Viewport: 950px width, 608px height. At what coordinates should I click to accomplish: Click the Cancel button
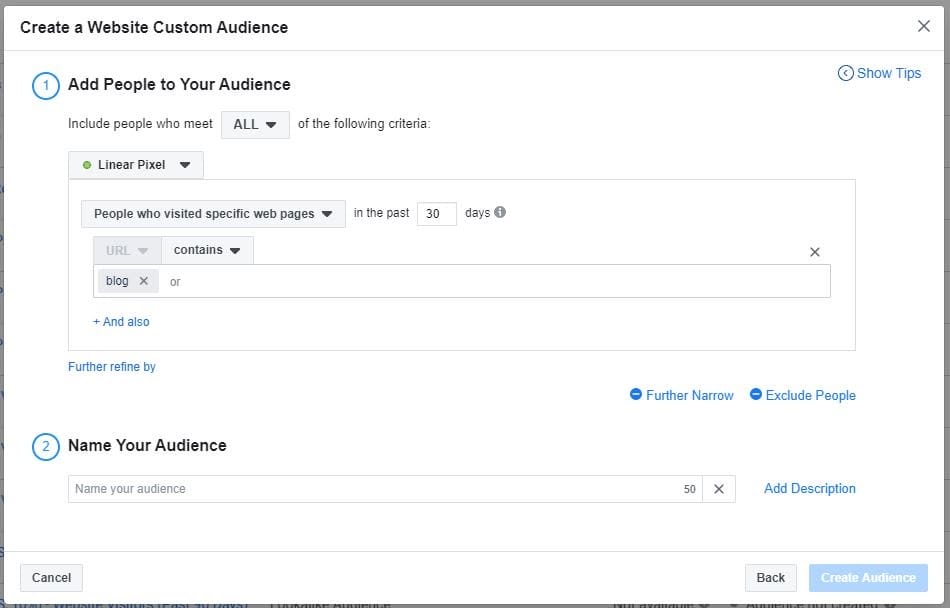pyautogui.click(x=51, y=578)
